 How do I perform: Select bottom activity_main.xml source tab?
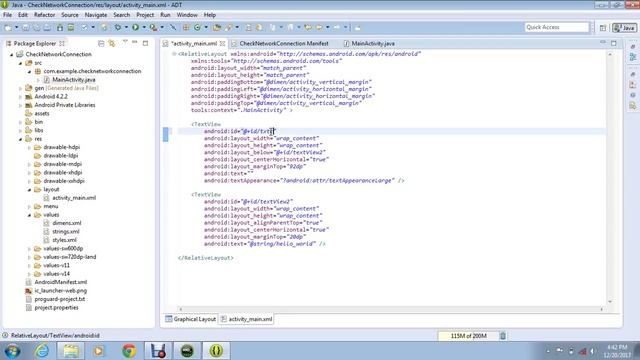pyautogui.click(x=246, y=319)
